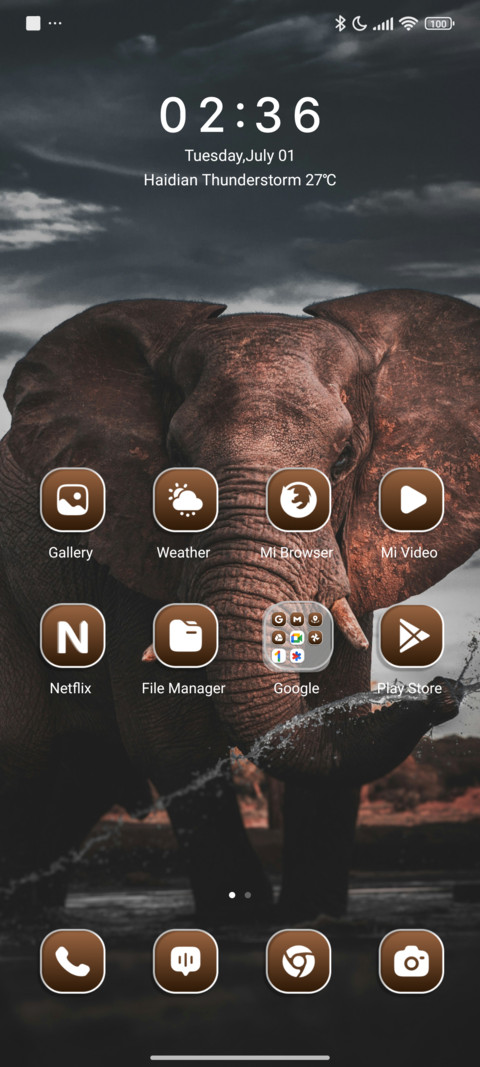Tap the Google folder label text
The width and height of the screenshot is (480, 1067).
(x=296, y=689)
